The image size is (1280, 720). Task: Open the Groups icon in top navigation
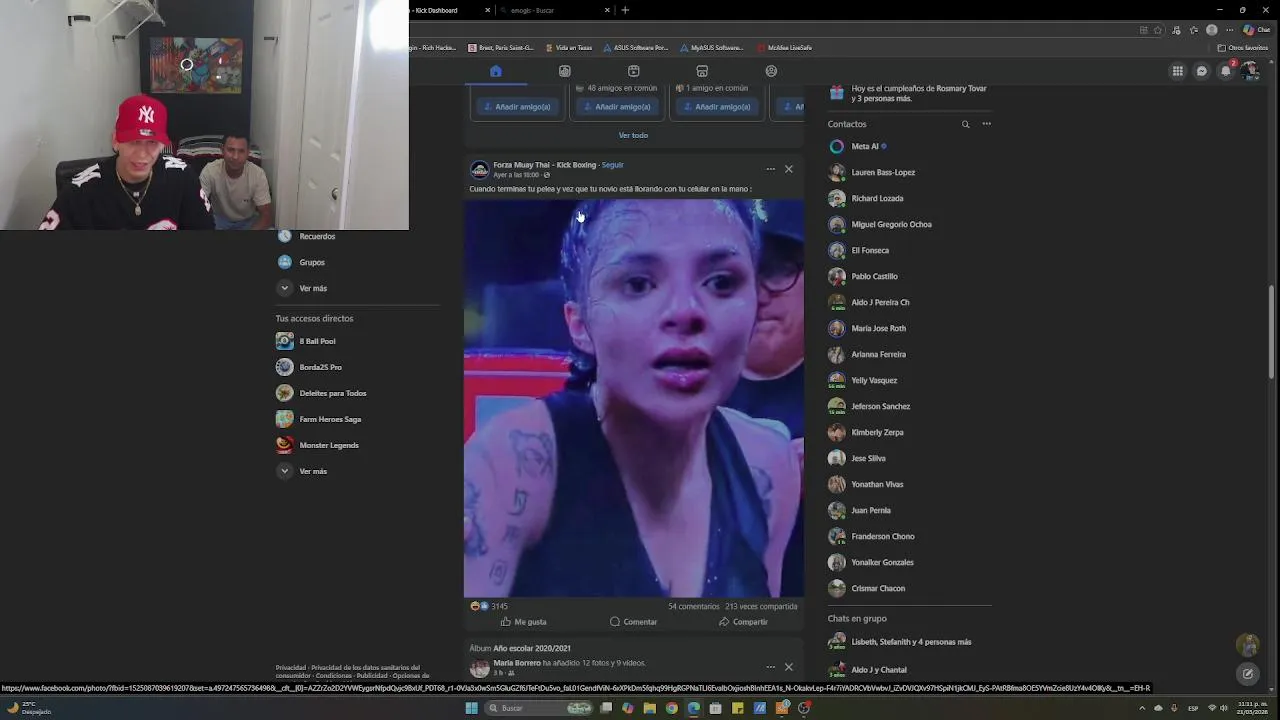771,71
